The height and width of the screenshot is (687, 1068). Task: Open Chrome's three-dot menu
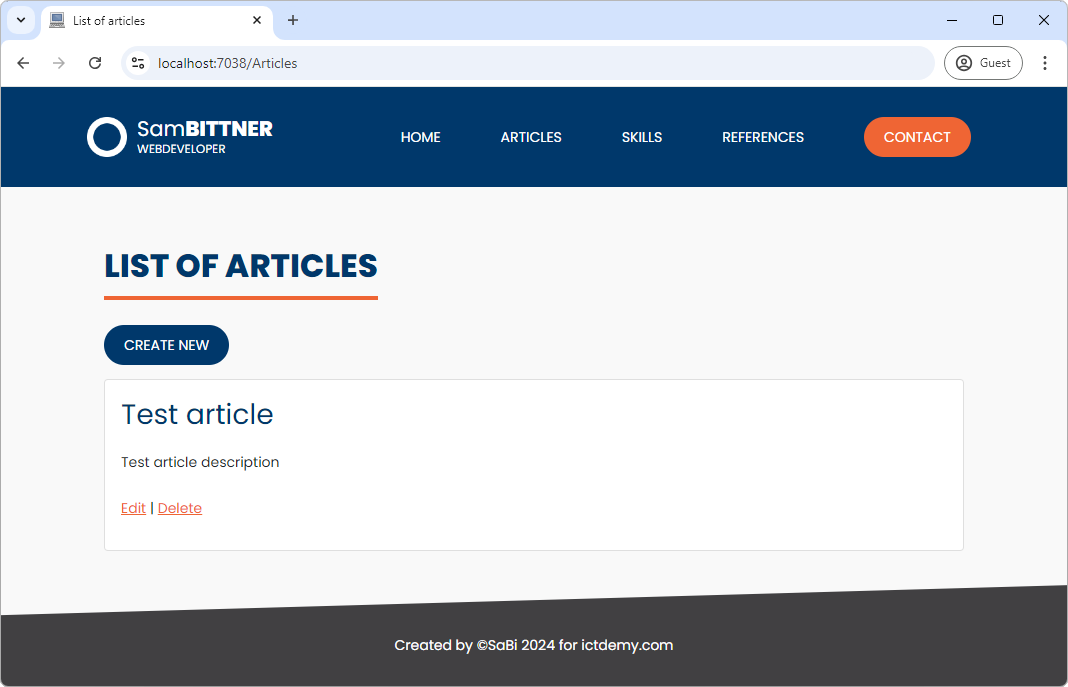pyautogui.click(x=1045, y=63)
